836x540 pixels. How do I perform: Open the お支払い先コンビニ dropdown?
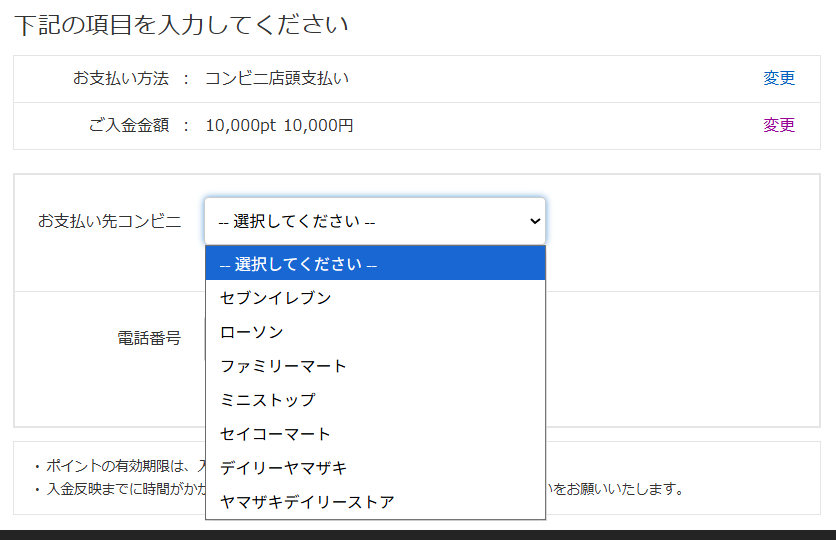tap(375, 221)
